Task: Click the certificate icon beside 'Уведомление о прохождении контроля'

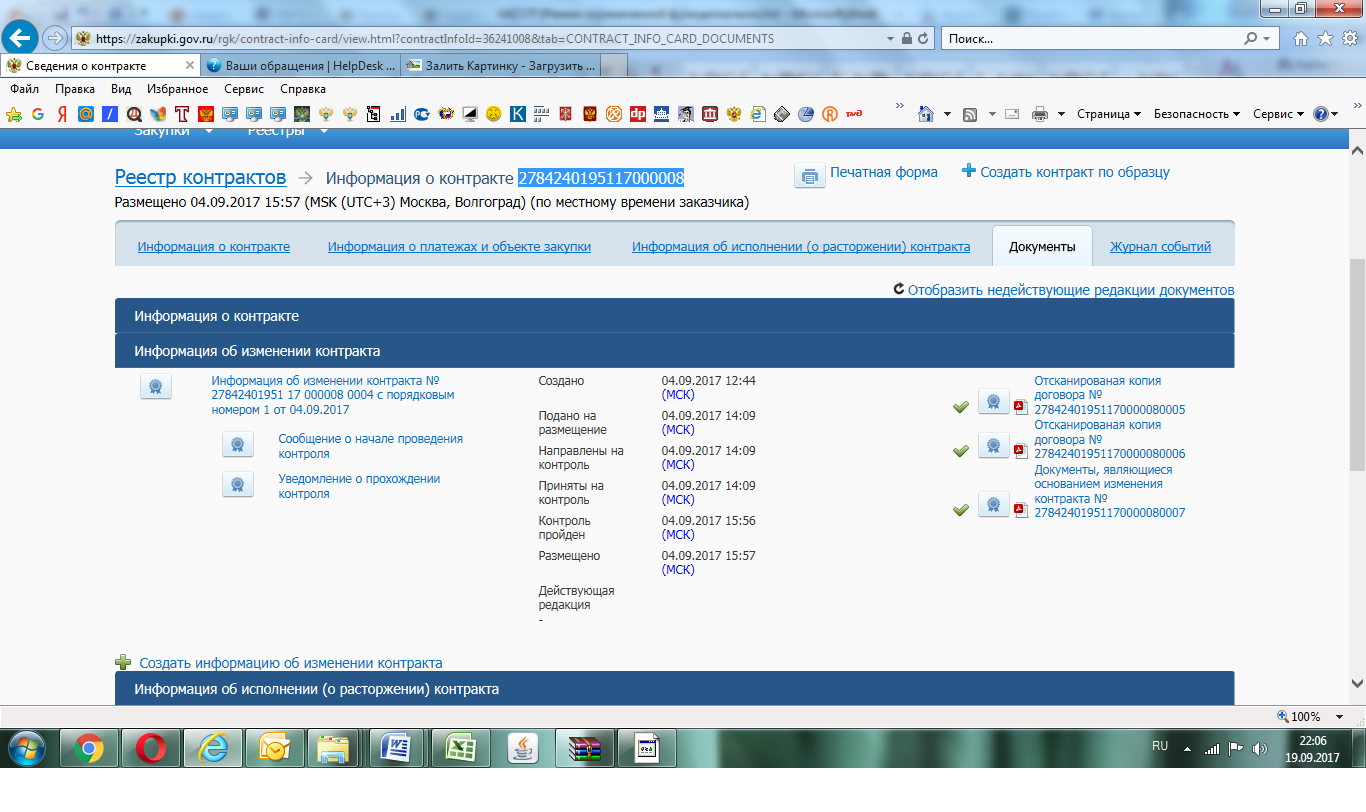Action: click(x=237, y=485)
